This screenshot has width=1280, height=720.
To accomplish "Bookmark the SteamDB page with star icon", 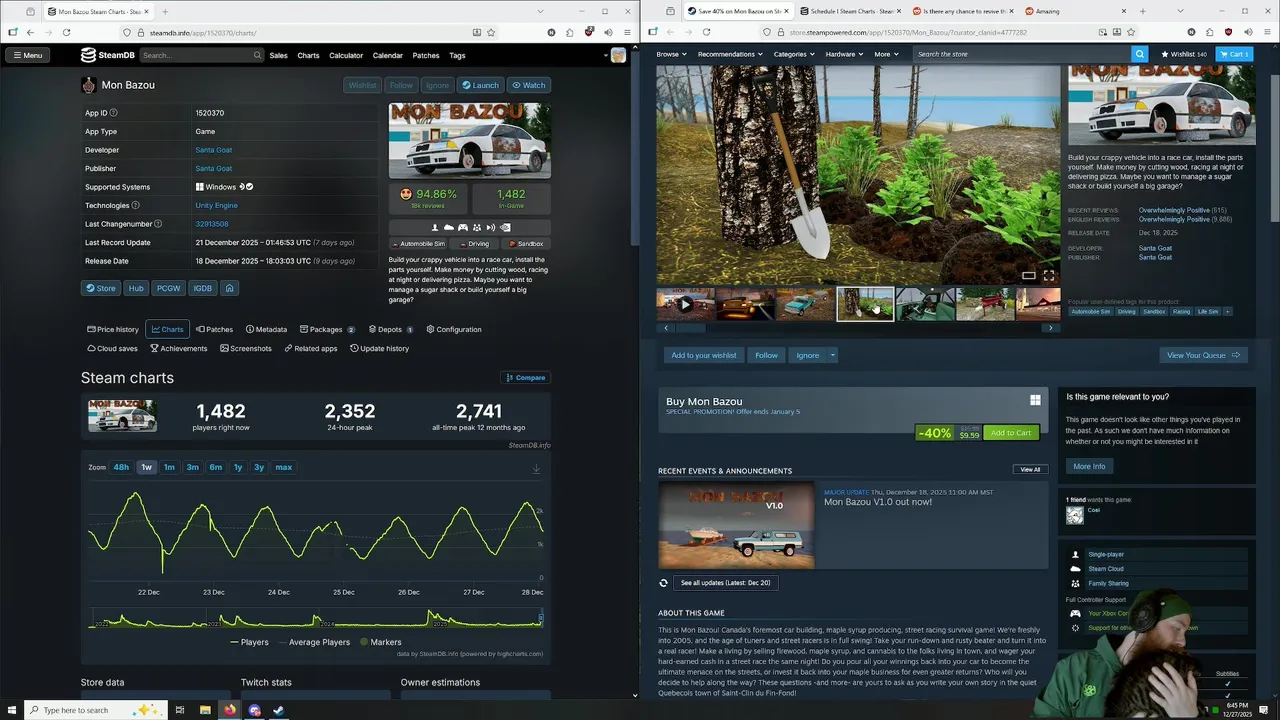I will (492, 32).
